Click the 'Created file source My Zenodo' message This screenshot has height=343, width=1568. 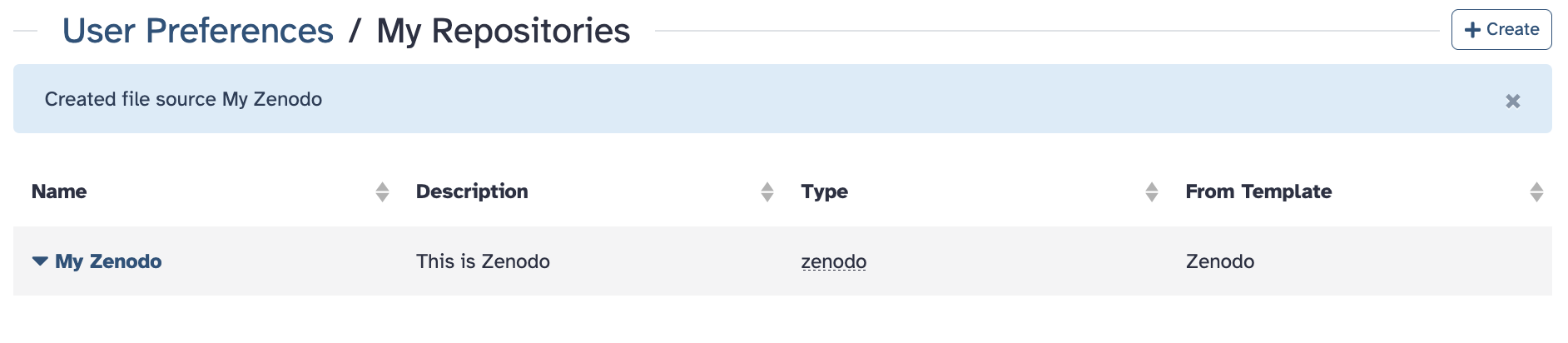pos(183,99)
